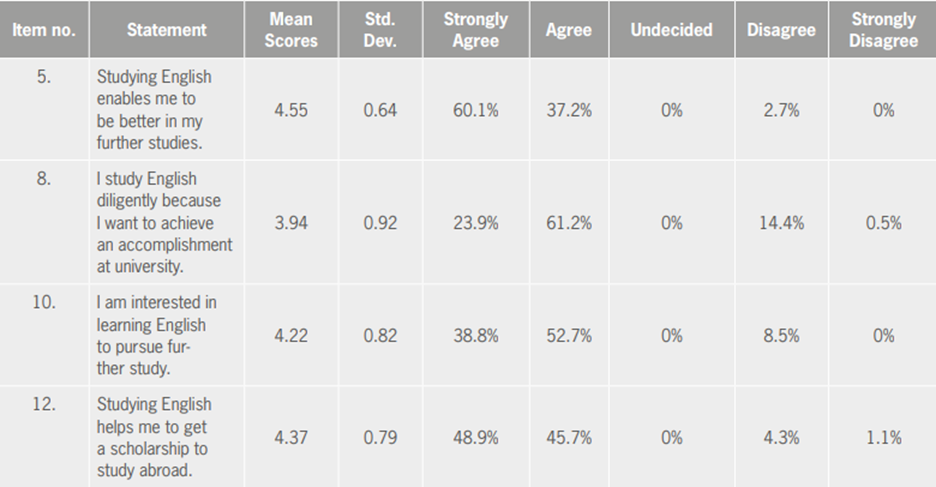Click the mean score 4.55 cell
The height and width of the screenshot is (487, 936).
click(x=293, y=110)
